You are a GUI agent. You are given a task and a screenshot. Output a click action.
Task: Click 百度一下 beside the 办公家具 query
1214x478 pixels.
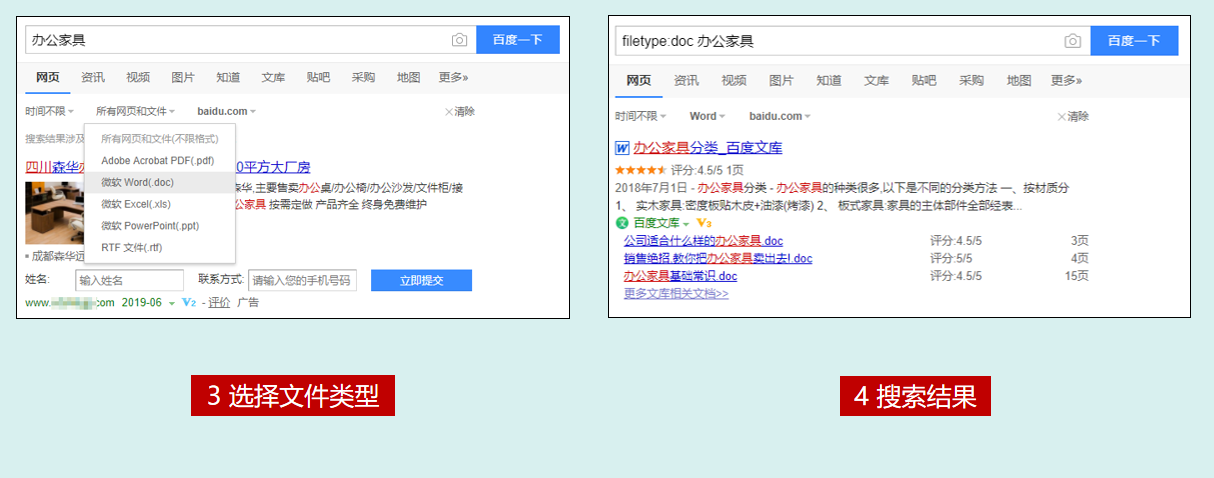(517, 40)
